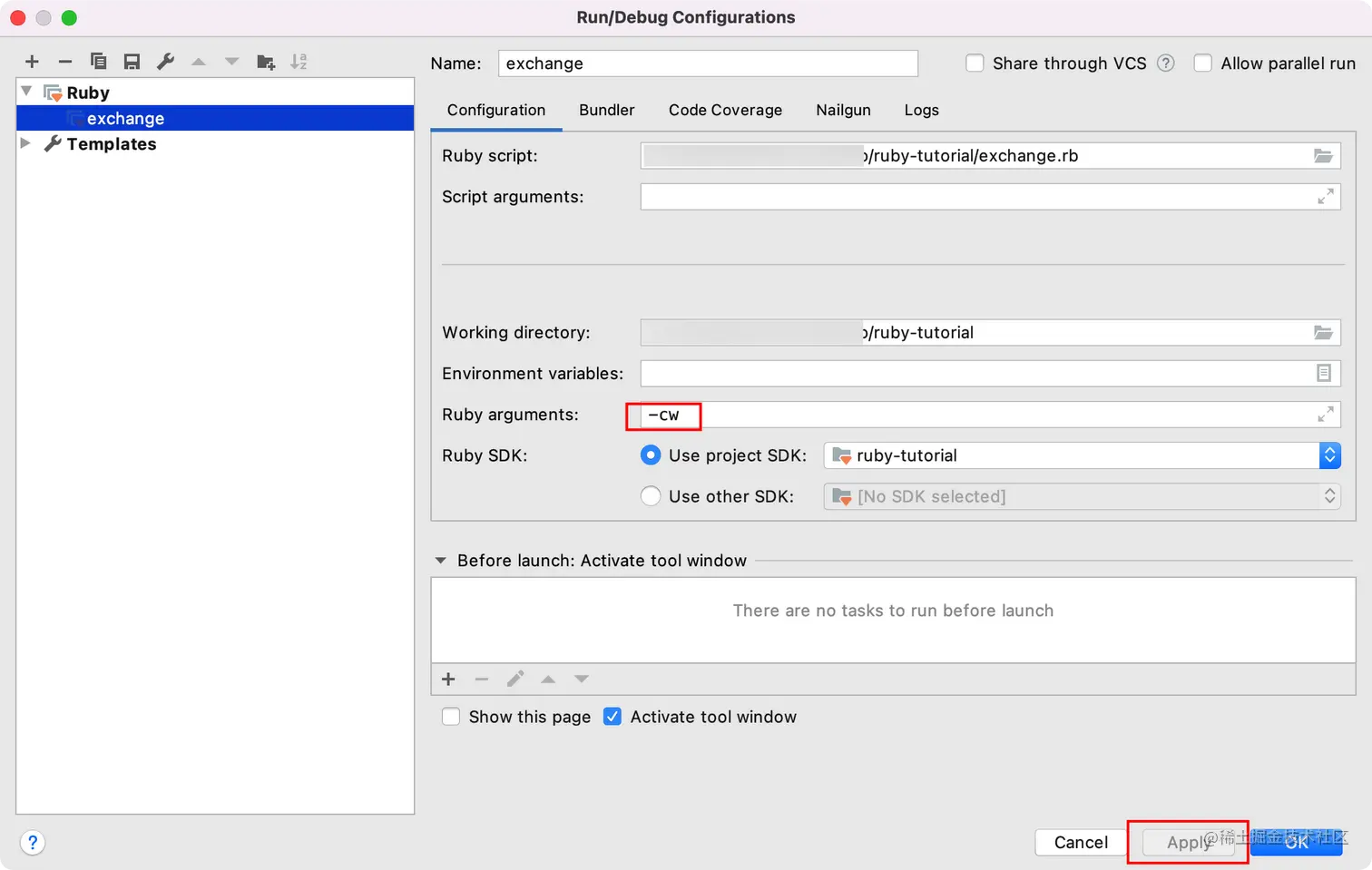The height and width of the screenshot is (870, 1372).
Task: Move before launch task up
Action: (x=548, y=679)
